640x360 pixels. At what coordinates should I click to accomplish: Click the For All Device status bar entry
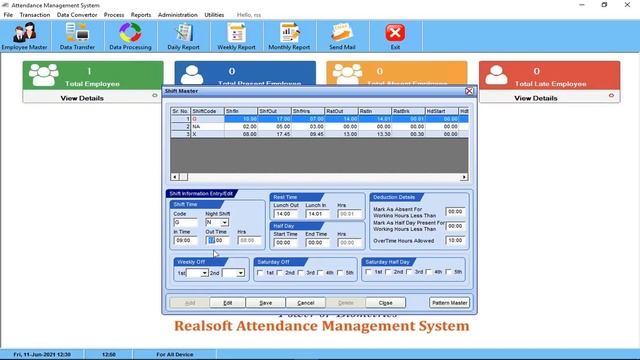pyautogui.click(x=175, y=354)
